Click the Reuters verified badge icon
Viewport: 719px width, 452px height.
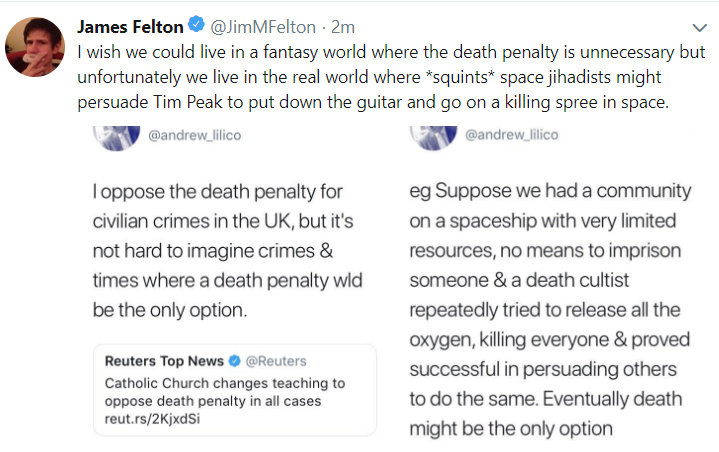tap(235, 361)
